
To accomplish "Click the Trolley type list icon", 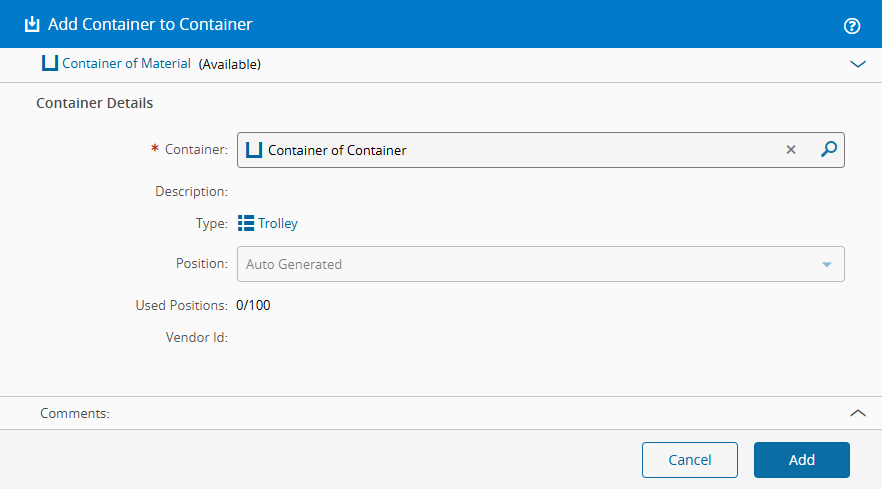I will [x=246, y=223].
